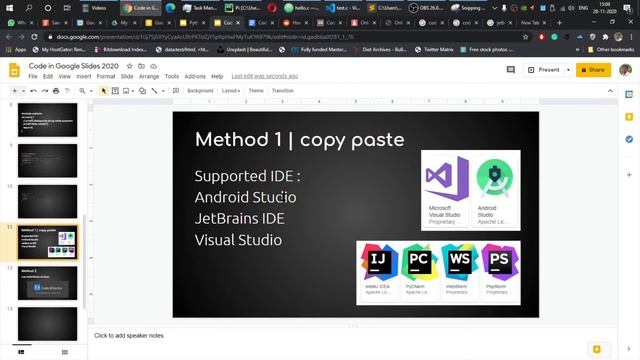The width and height of the screenshot is (640, 360).
Task: Switch to filmstrip view button
Action: [x=21, y=352]
